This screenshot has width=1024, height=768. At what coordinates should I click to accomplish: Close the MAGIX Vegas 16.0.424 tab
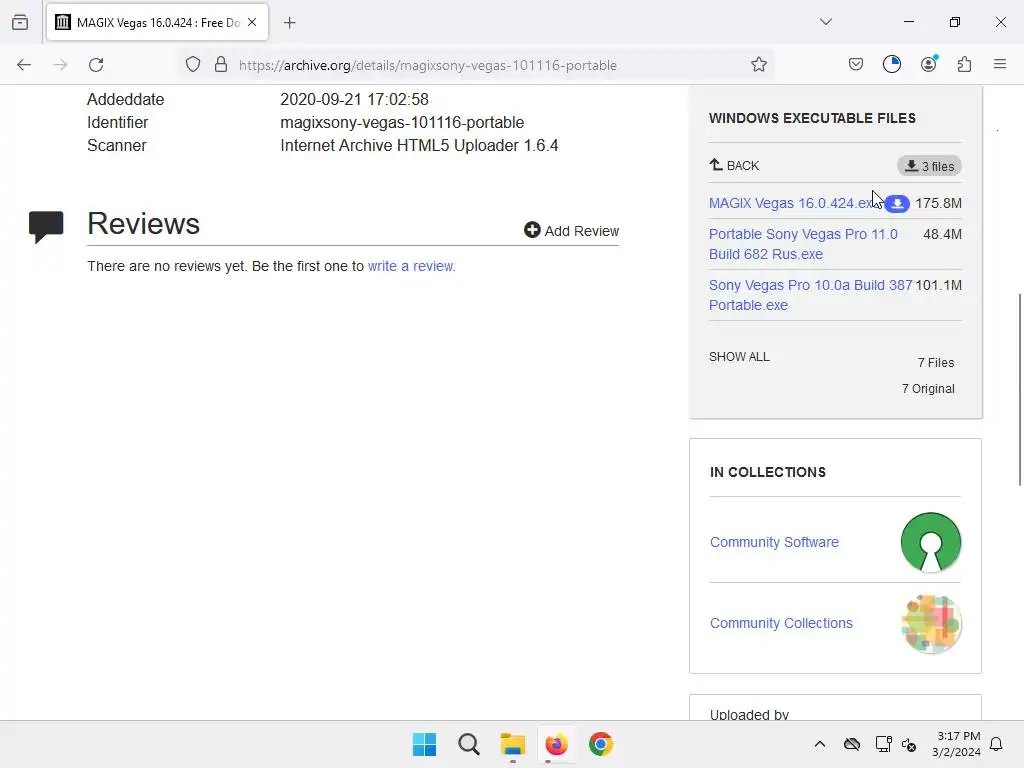[x=252, y=22]
